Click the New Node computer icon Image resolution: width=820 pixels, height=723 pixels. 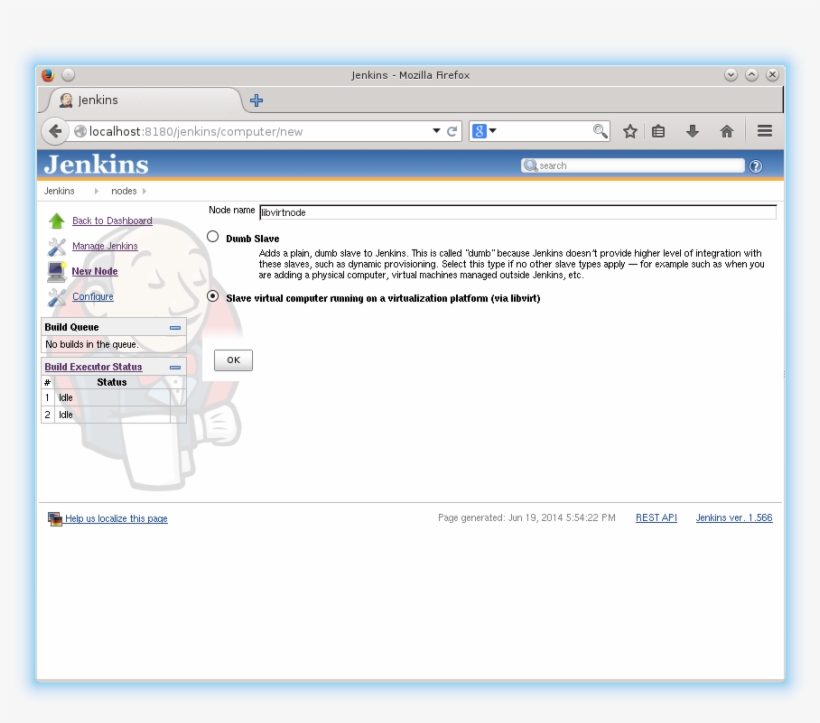coord(56,271)
